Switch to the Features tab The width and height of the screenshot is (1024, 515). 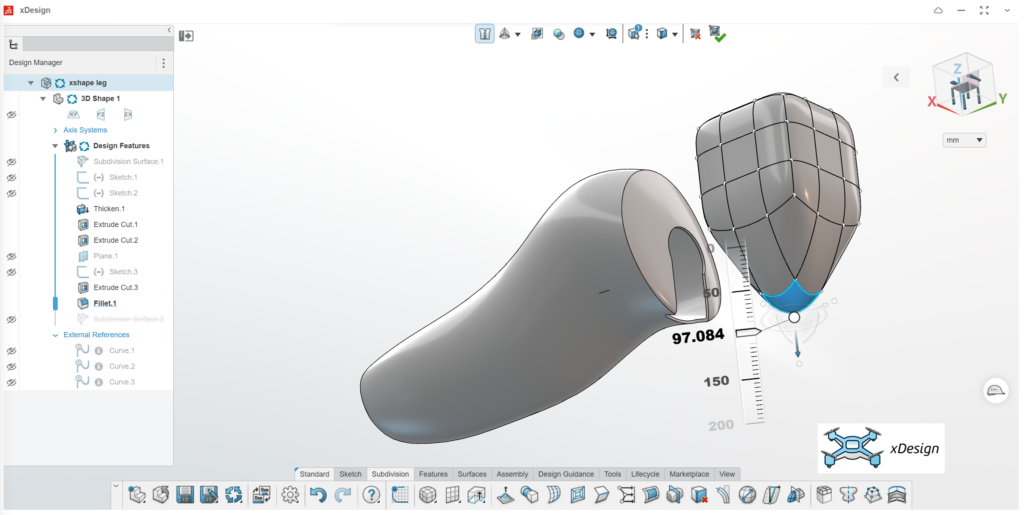(x=433, y=474)
